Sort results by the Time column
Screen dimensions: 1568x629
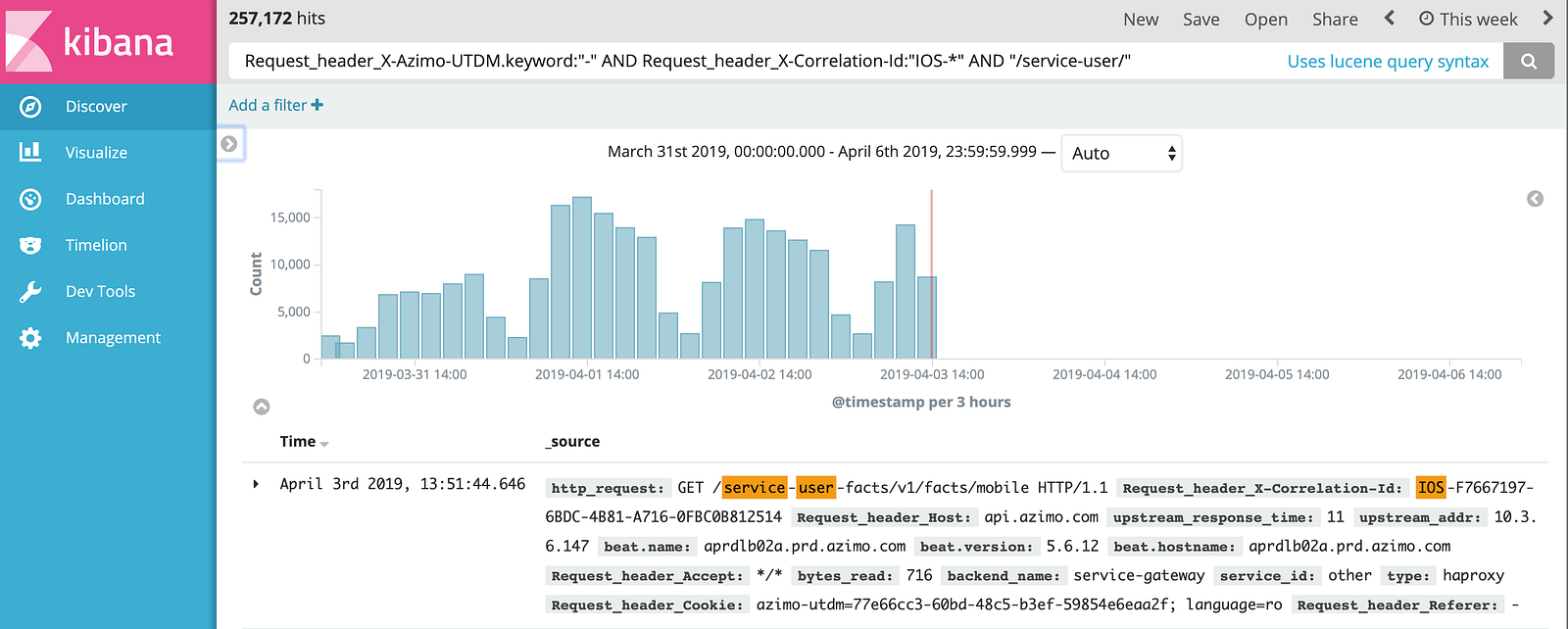pyautogui.click(x=323, y=444)
